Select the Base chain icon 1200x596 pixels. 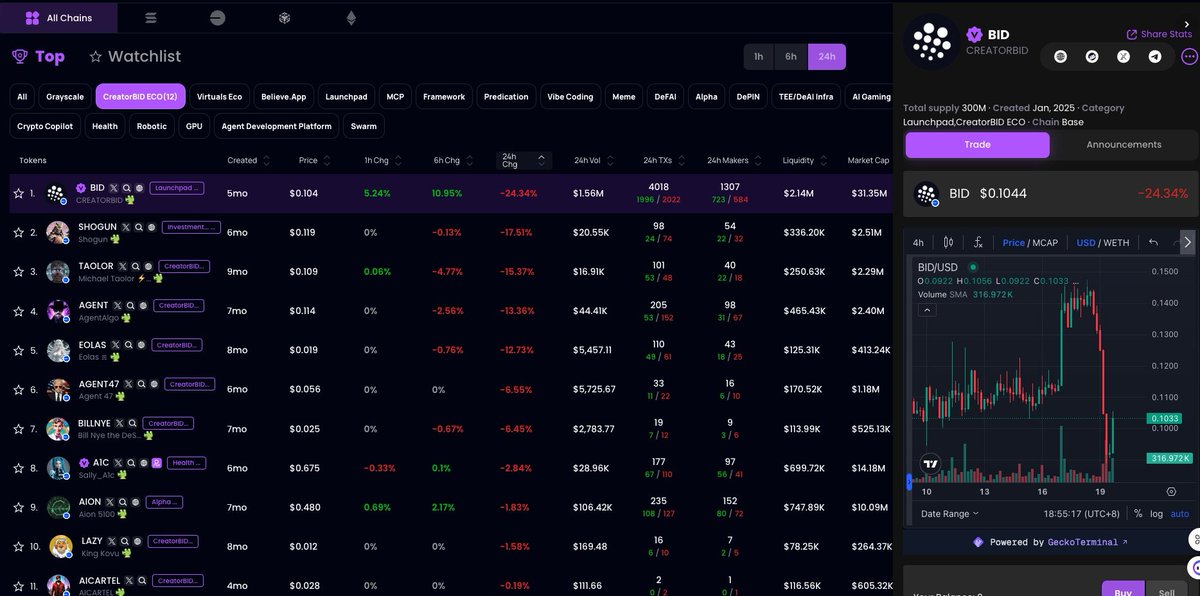pyautogui.click(x=218, y=18)
